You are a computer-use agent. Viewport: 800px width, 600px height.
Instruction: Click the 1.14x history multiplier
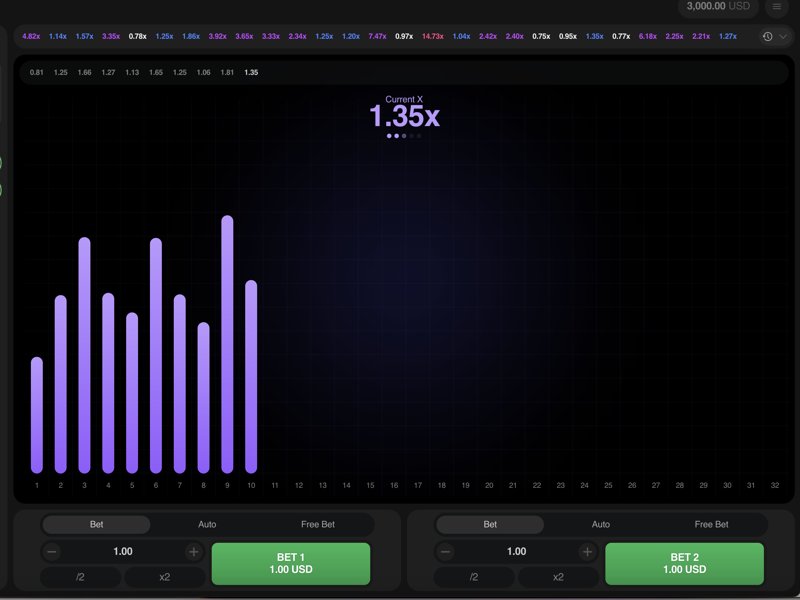click(x=58, y=36)
